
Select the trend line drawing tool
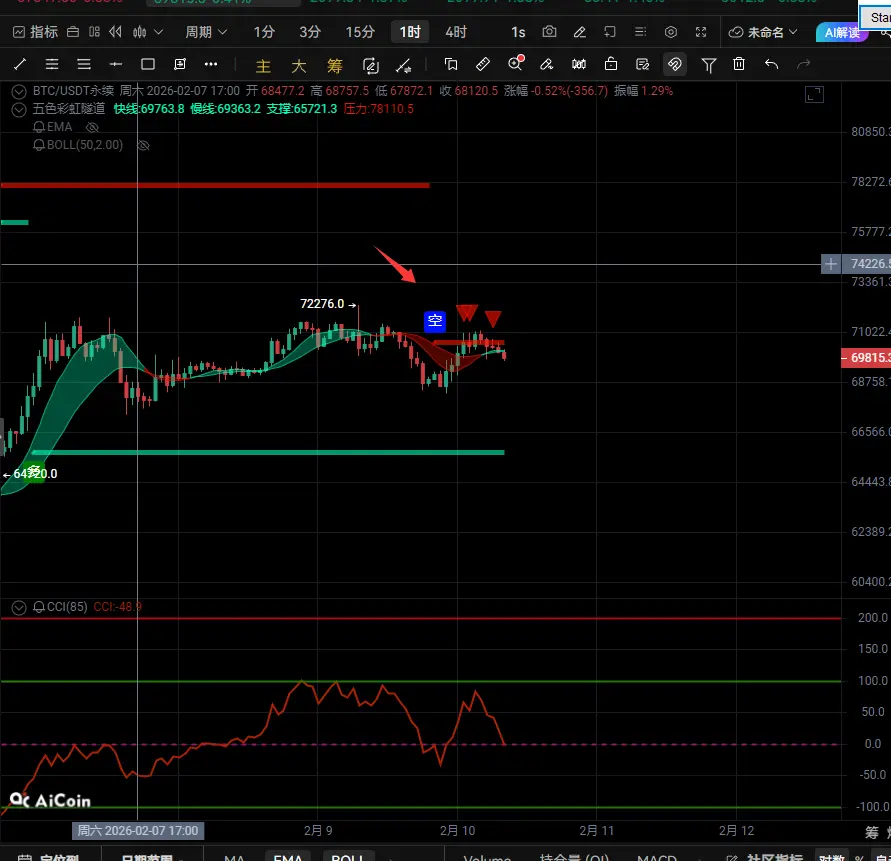tap(20, 64)
